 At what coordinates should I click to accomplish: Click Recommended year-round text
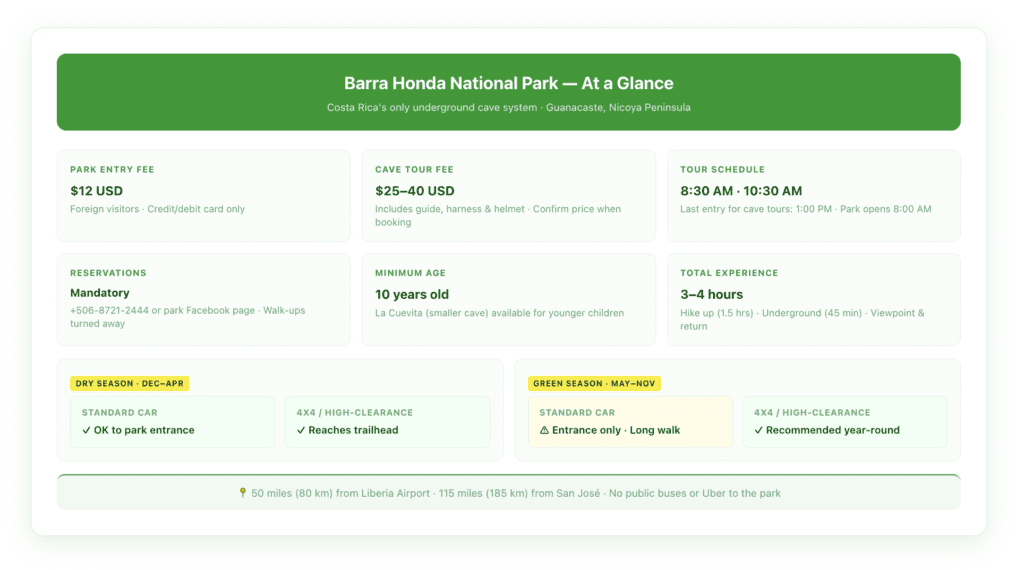[833, 430]
